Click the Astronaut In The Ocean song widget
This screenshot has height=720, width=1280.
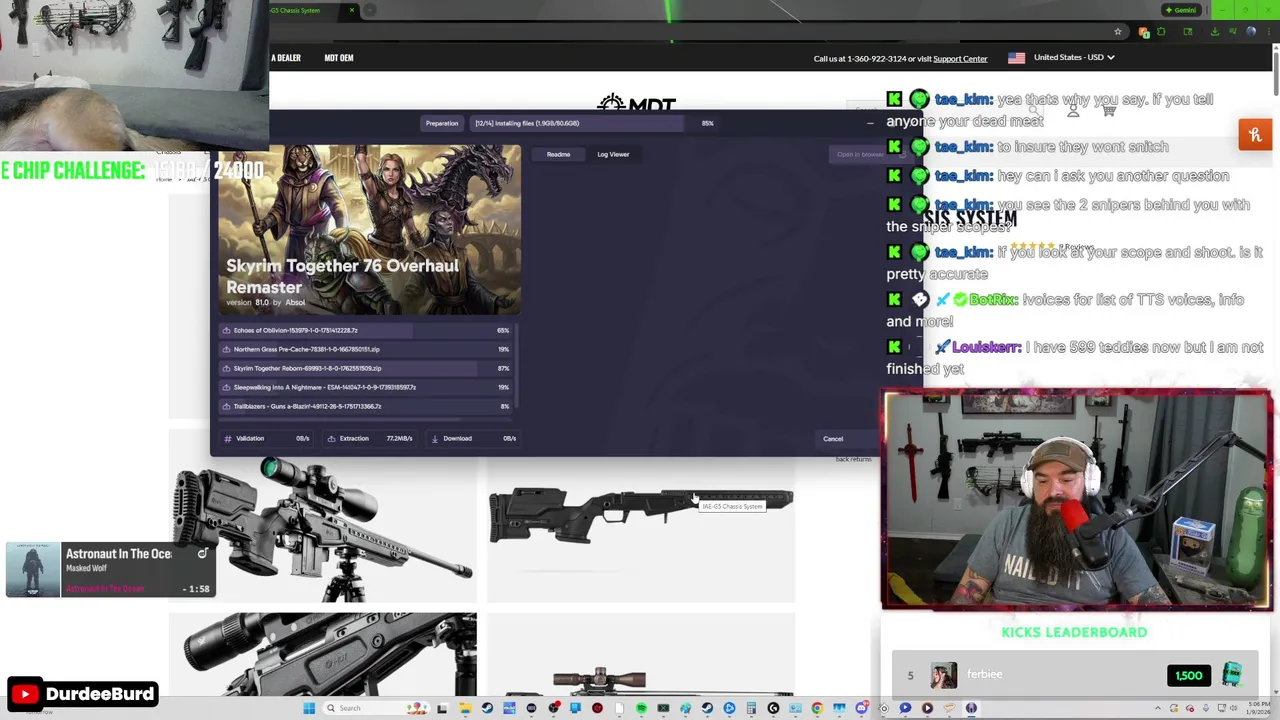(111, 570)
